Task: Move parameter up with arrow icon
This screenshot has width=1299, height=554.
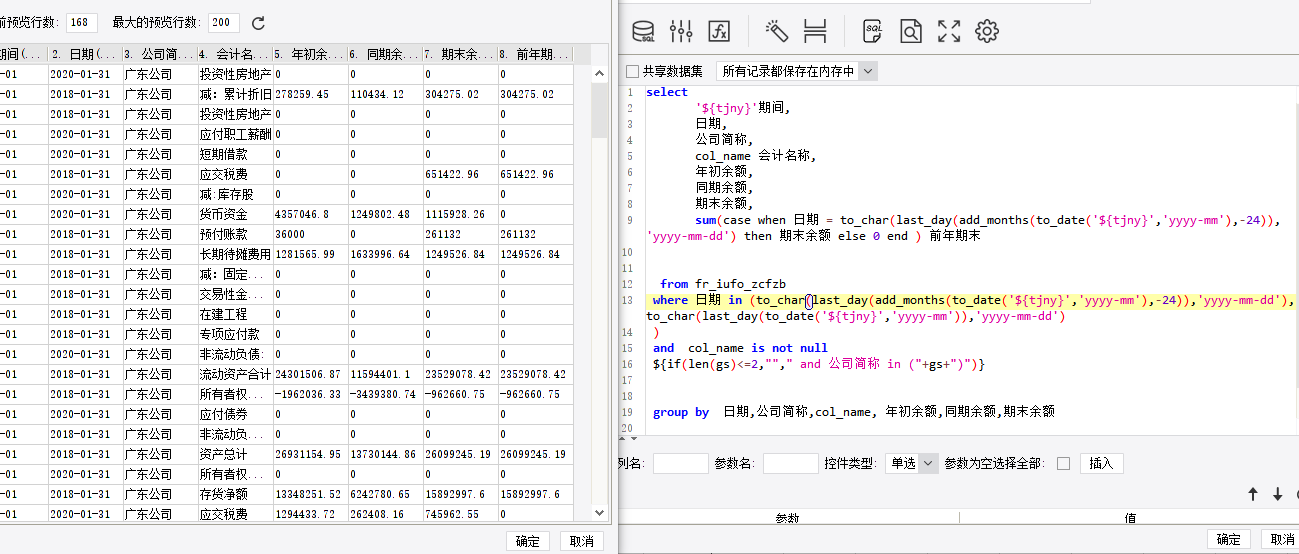Action: point(1252,494)
